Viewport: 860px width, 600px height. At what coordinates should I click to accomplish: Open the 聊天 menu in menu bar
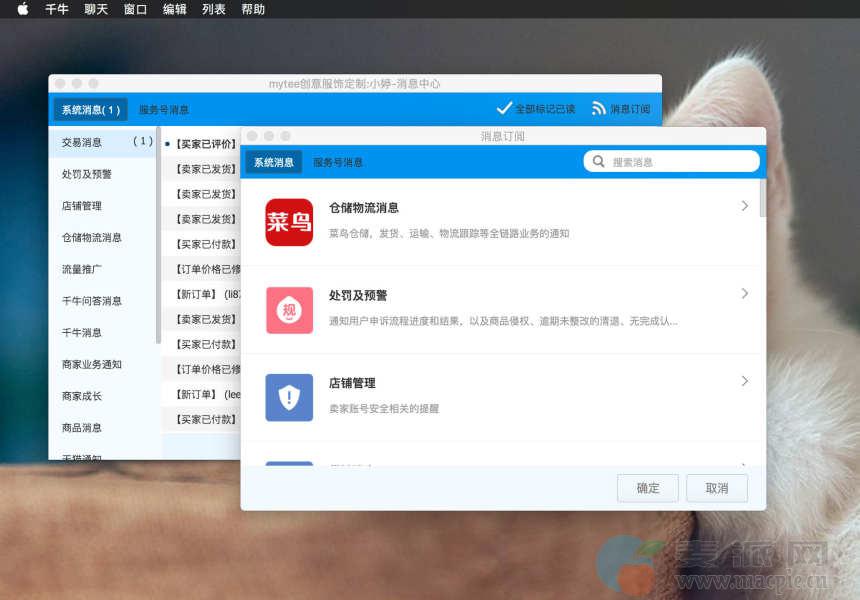(x=96, y=9)
